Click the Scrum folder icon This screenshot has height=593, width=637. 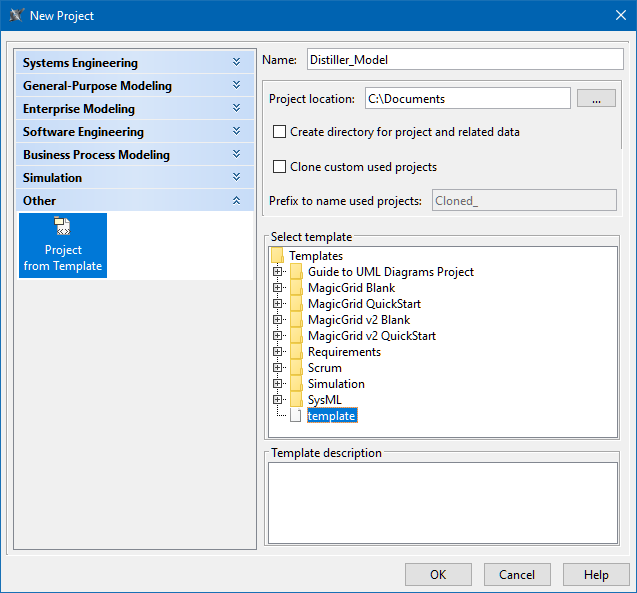tap(296, 368)
